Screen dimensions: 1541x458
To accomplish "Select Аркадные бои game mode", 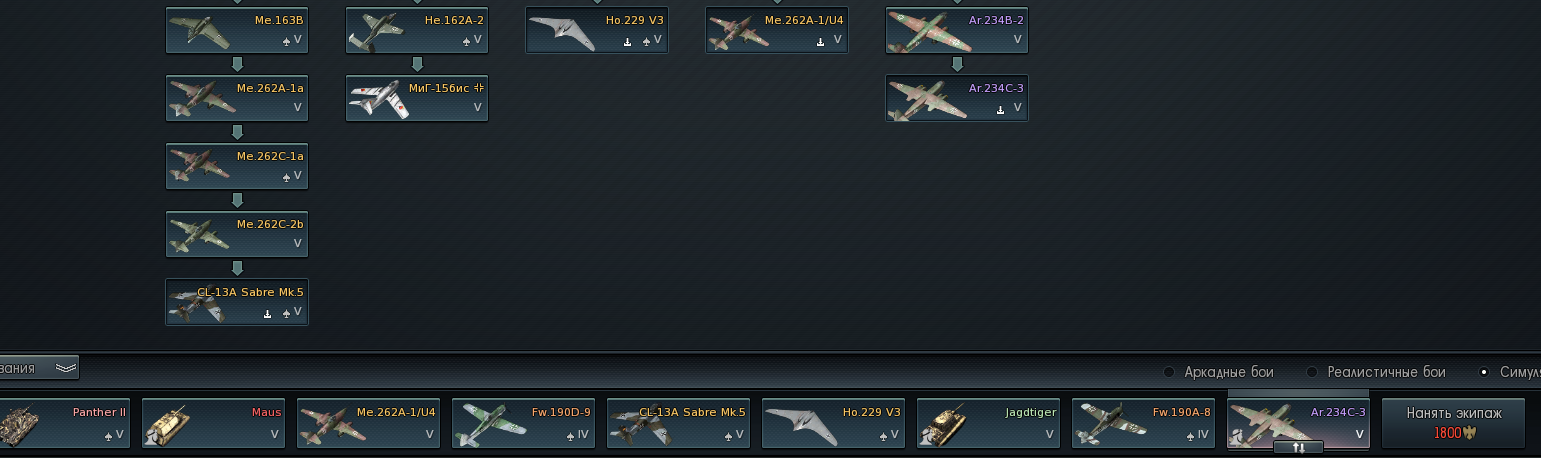I will [x=1220, y=372].
